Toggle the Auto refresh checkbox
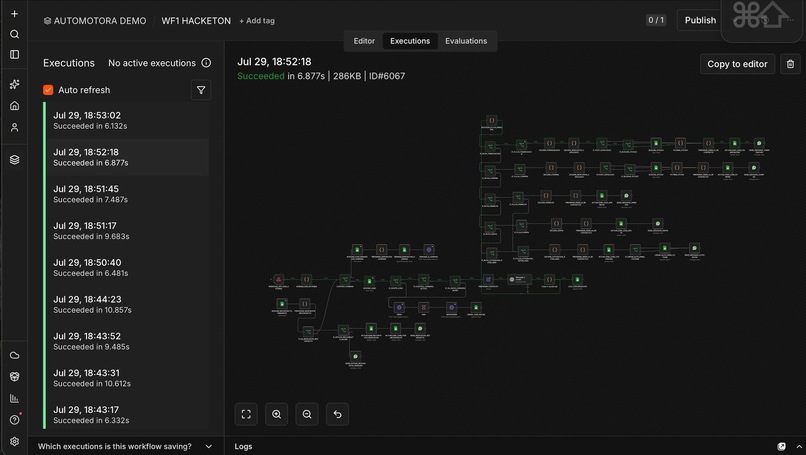This screenshot has width=806, height=455. (x=48, y=90)
